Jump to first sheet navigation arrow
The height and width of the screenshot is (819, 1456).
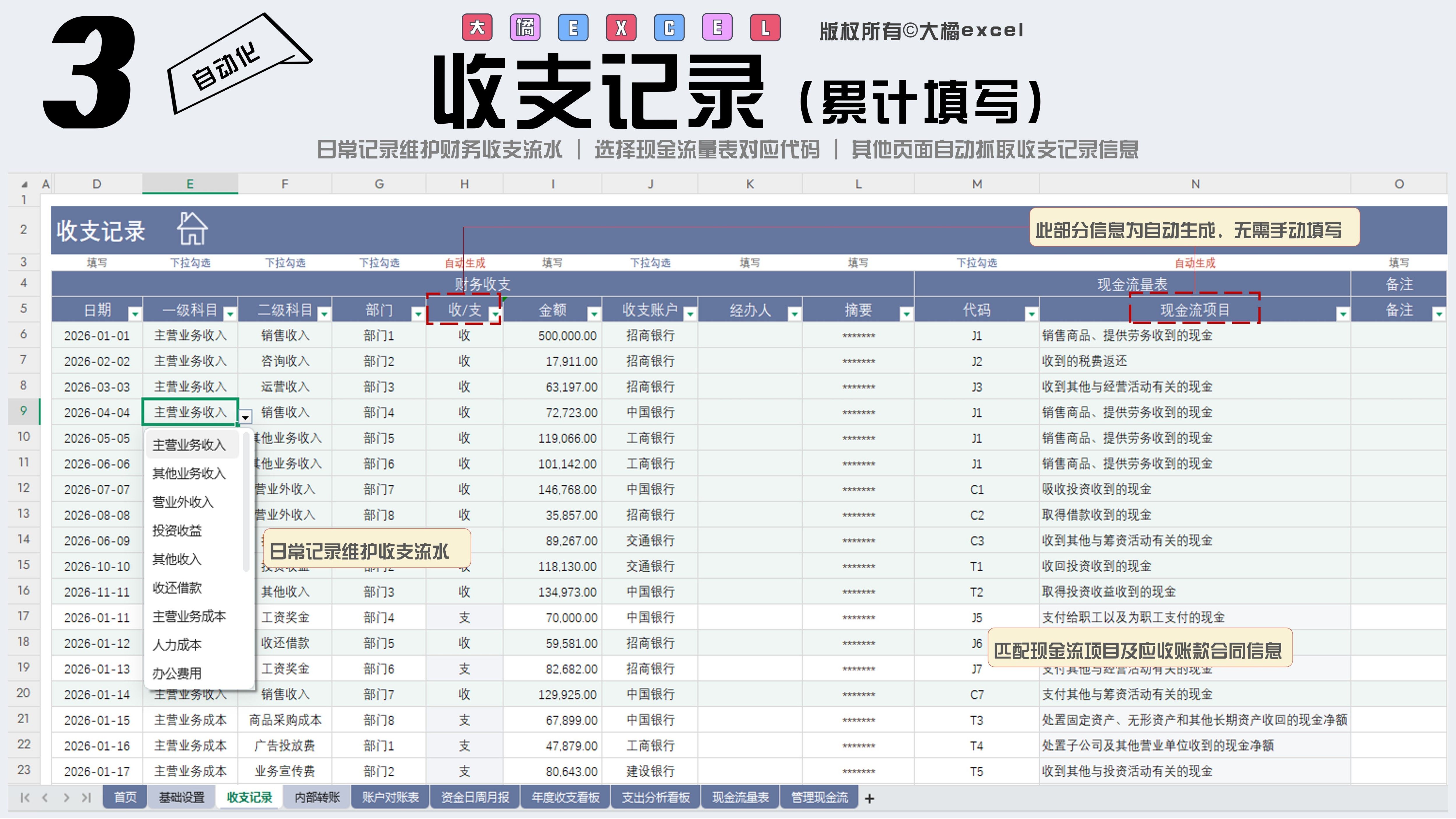tap(24, 797)
